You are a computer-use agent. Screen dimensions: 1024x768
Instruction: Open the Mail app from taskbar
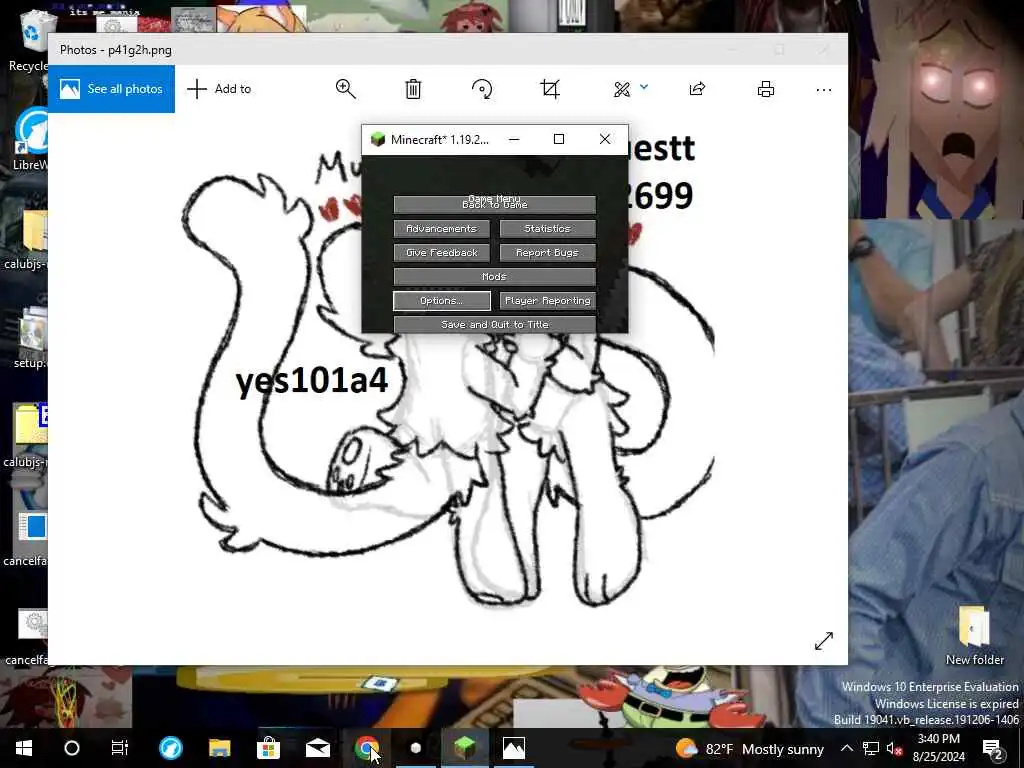317,748
